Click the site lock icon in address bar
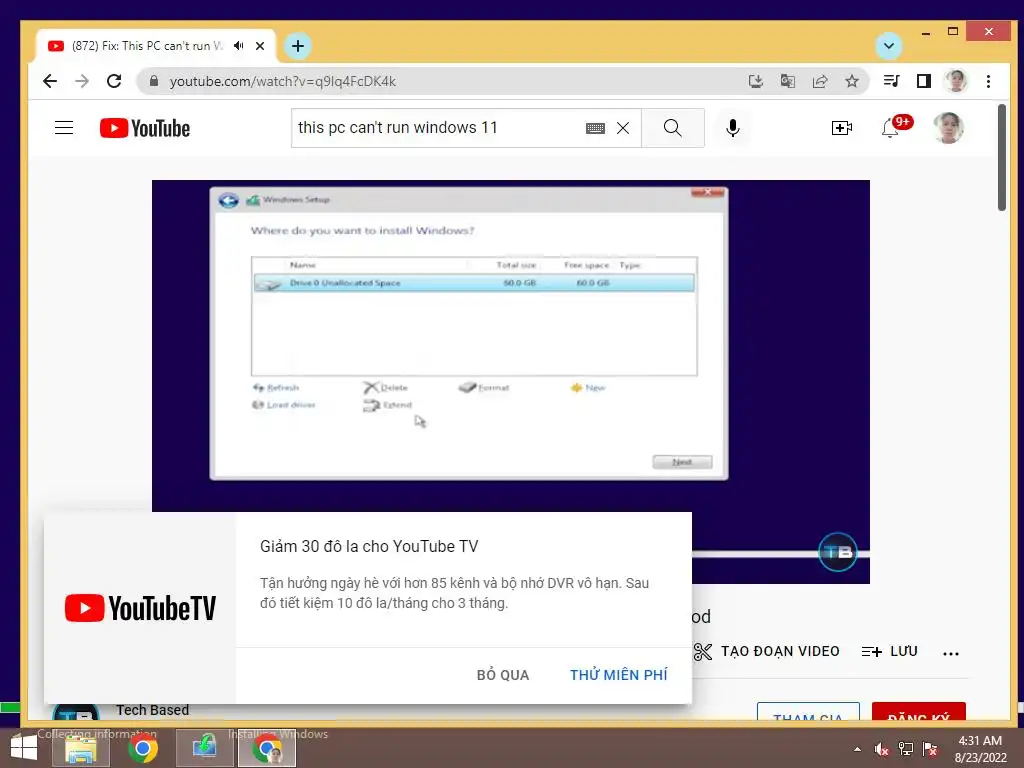1024x768 pixels. 154,81
